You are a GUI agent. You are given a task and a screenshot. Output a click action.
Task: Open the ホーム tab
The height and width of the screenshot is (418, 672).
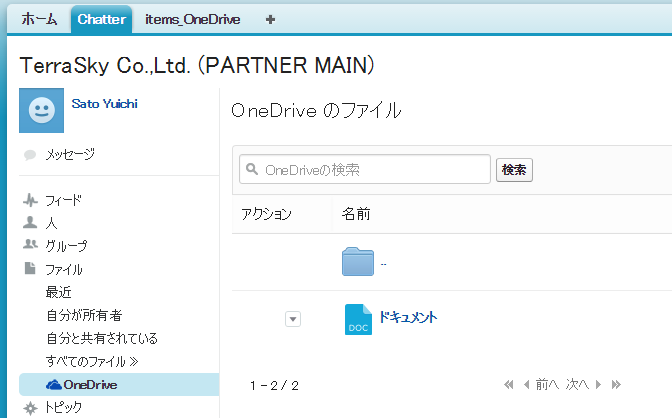click(39, 19)
